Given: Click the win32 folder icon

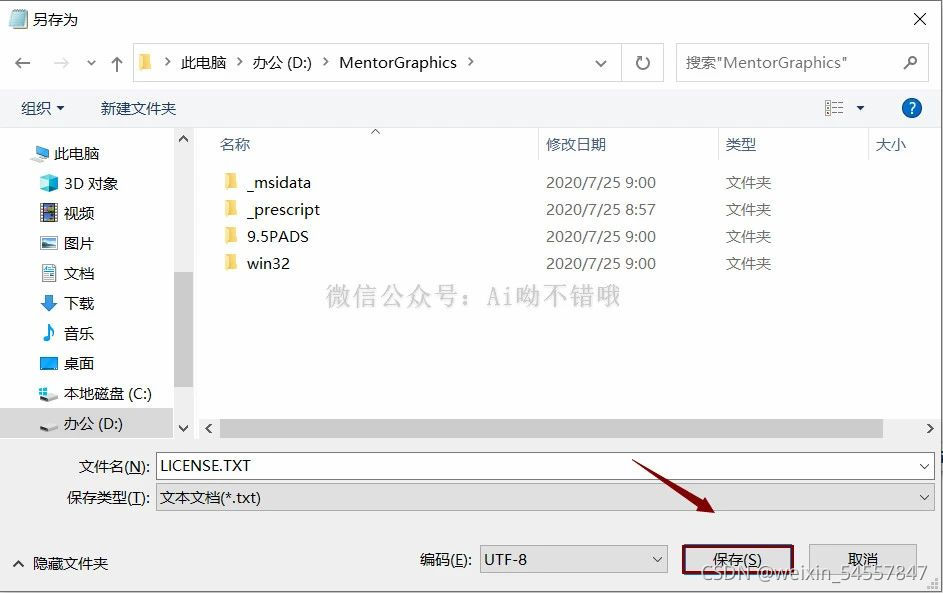Looking at the screenshot, I should tap(230, 262).
